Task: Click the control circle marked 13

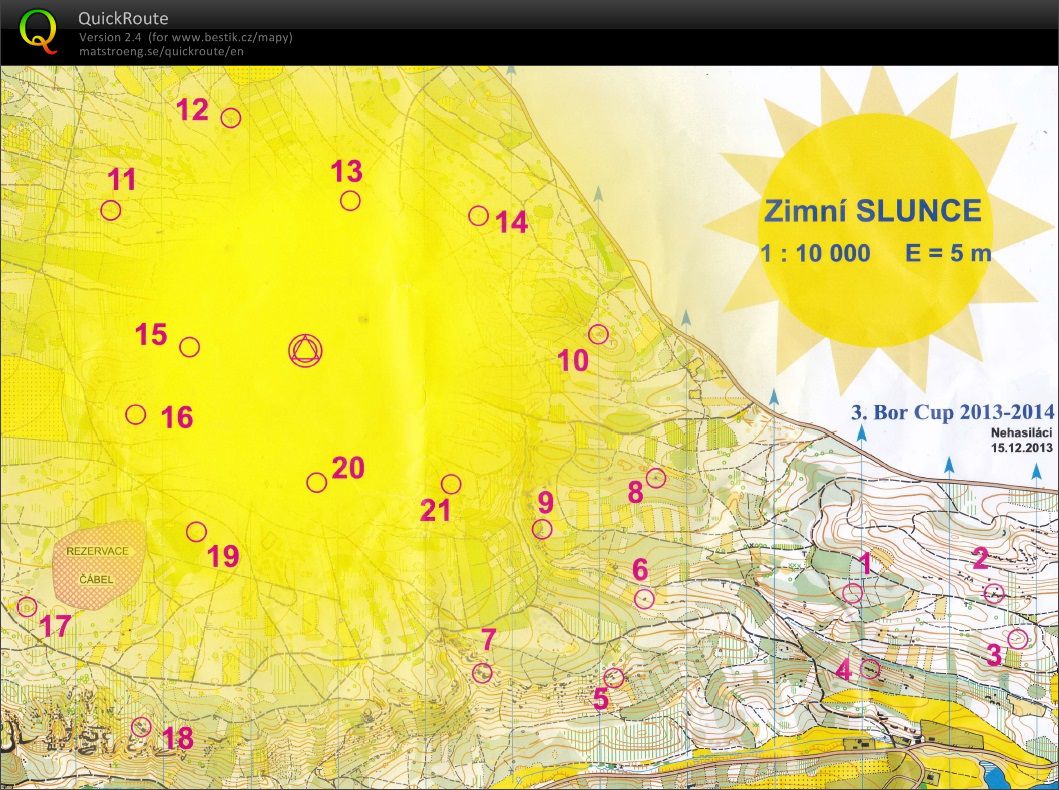Action: pos(350,201)
